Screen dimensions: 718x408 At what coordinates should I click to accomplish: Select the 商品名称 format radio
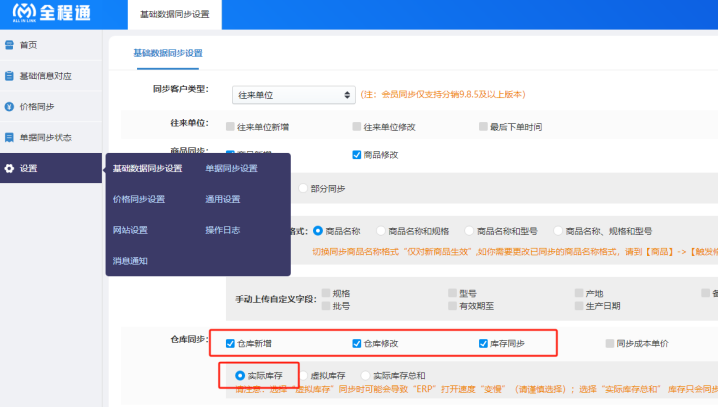pos(318,231)
